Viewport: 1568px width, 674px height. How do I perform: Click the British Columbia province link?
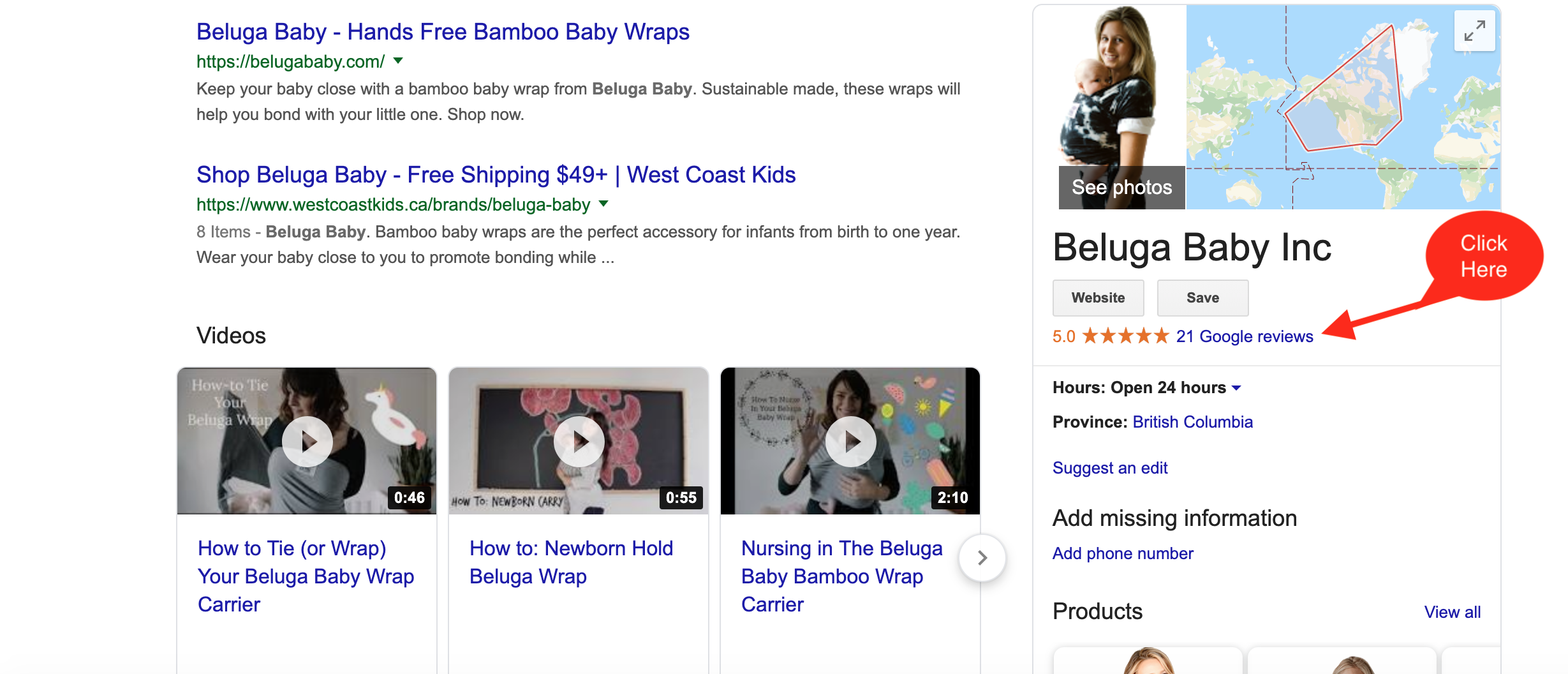coord(1192,422)
